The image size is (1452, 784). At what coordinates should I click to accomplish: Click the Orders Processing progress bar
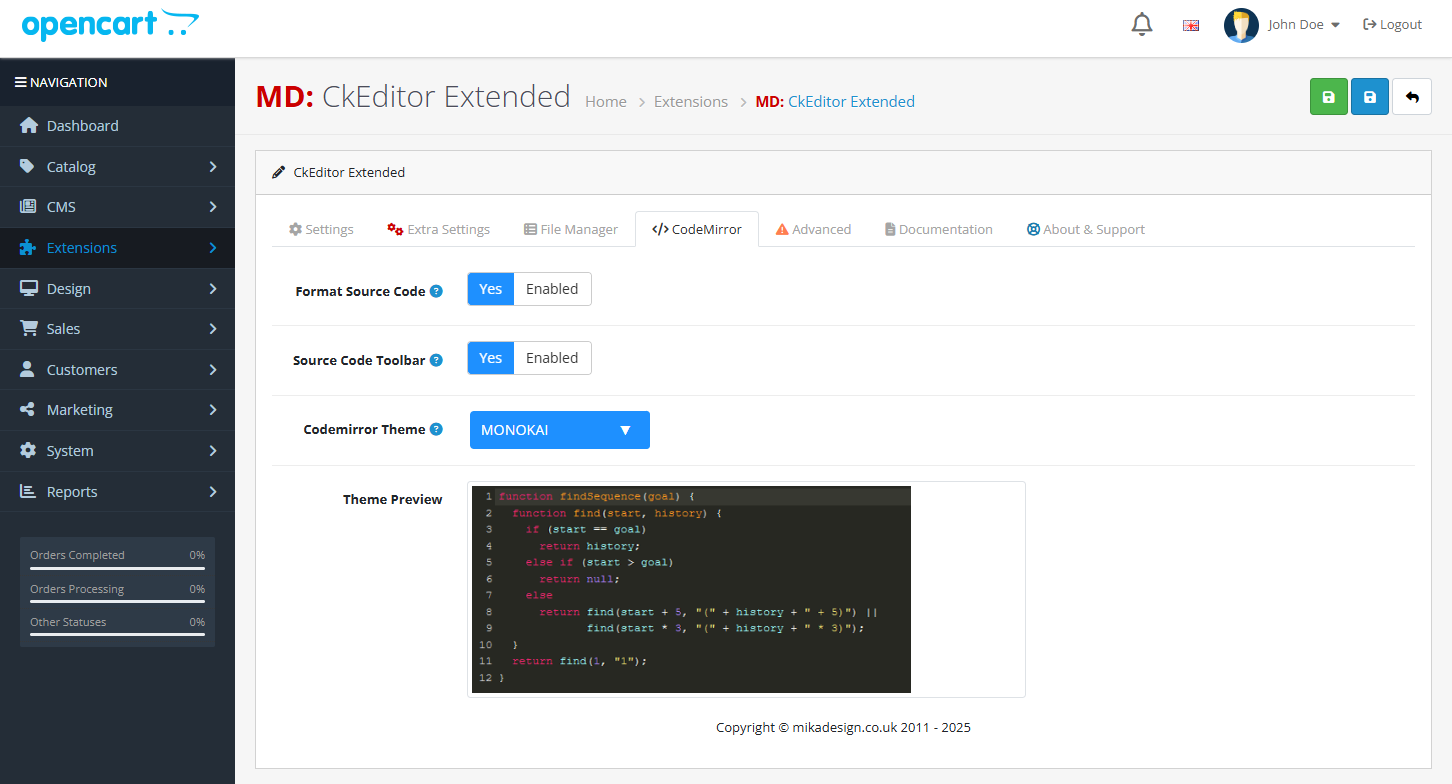117,602
